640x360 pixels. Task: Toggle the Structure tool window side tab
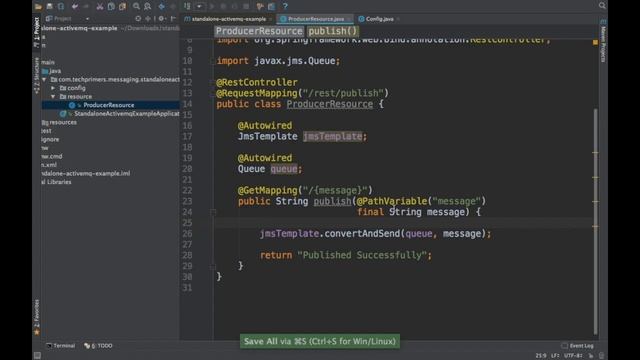tap(37, 76)
